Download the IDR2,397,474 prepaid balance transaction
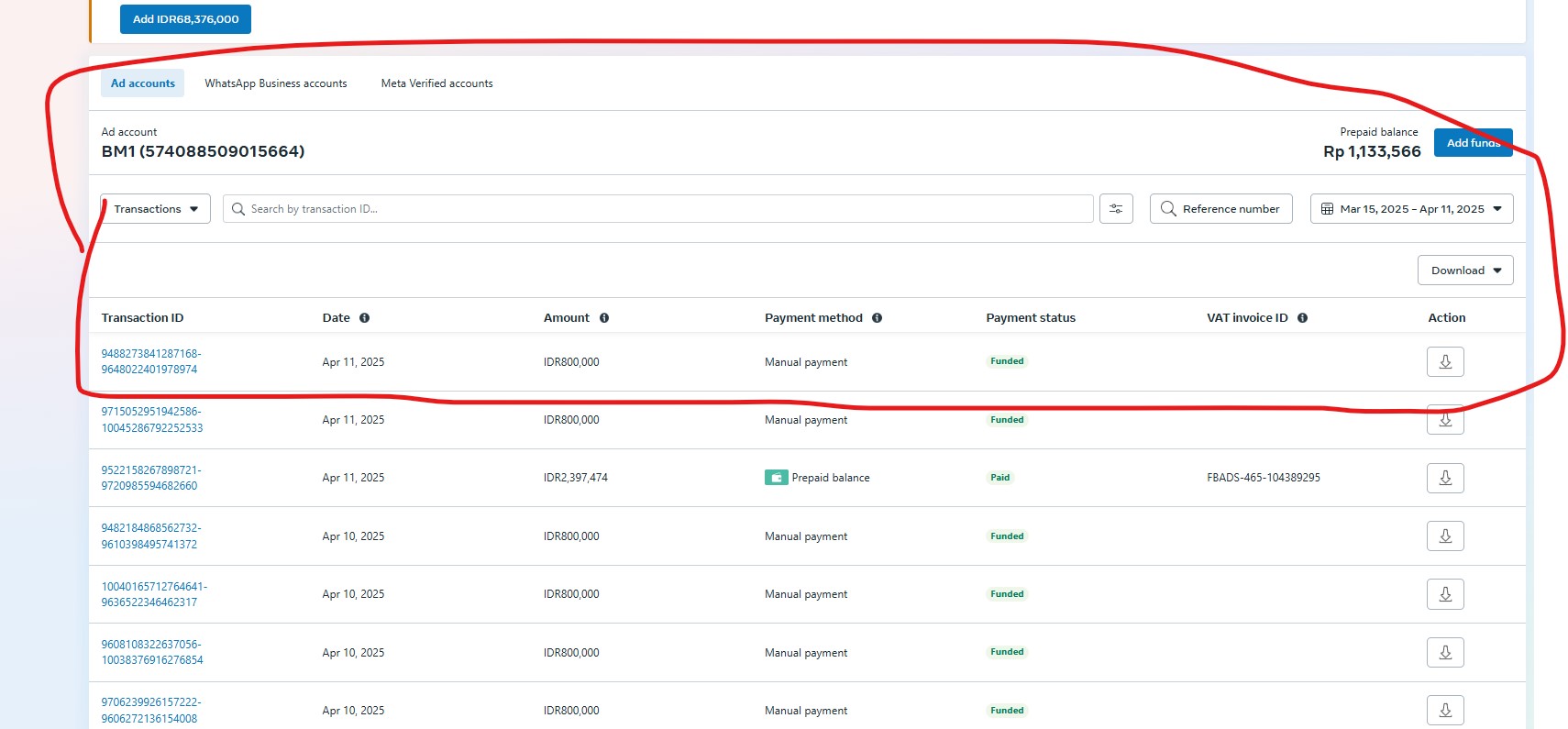The image size is (1568, 729). pyautogui.click(x=1444, y=478)
